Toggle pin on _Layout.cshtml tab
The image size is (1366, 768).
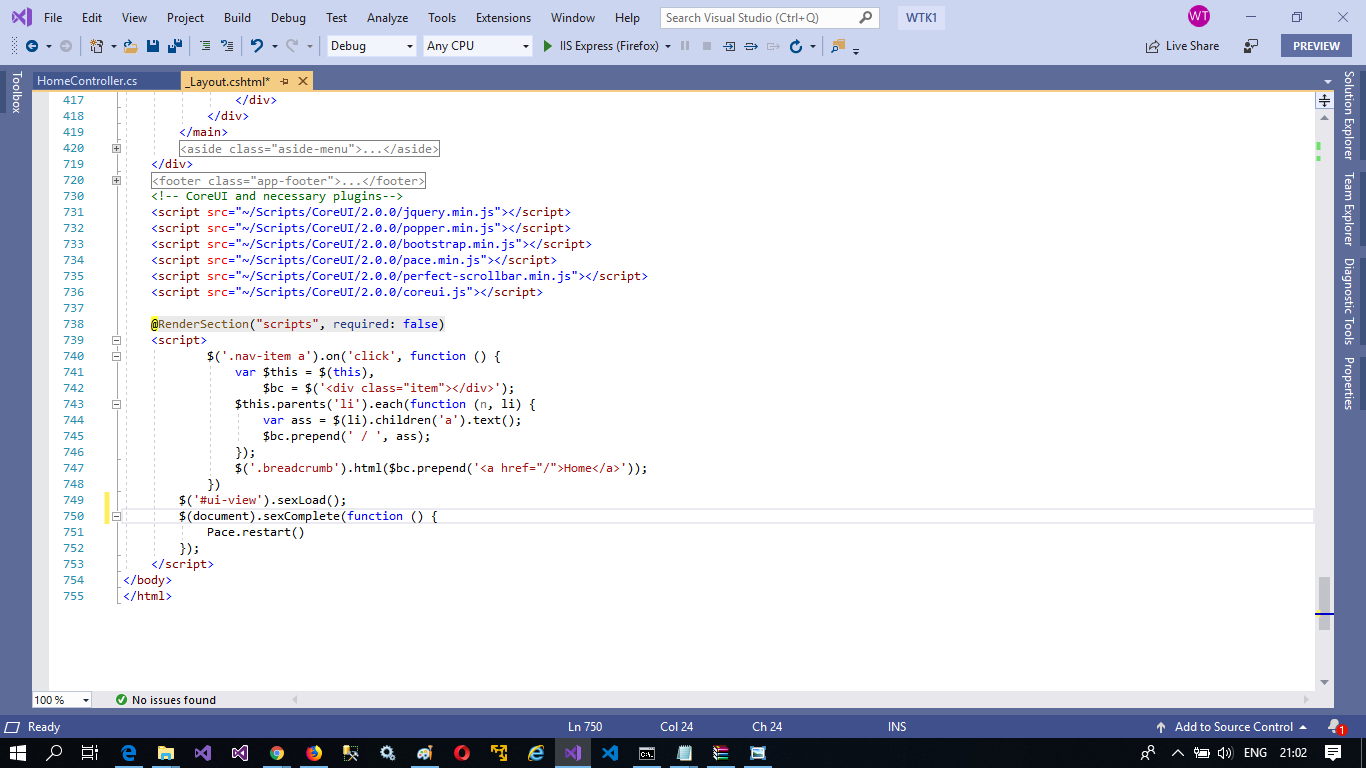click(x=285, y=81)
